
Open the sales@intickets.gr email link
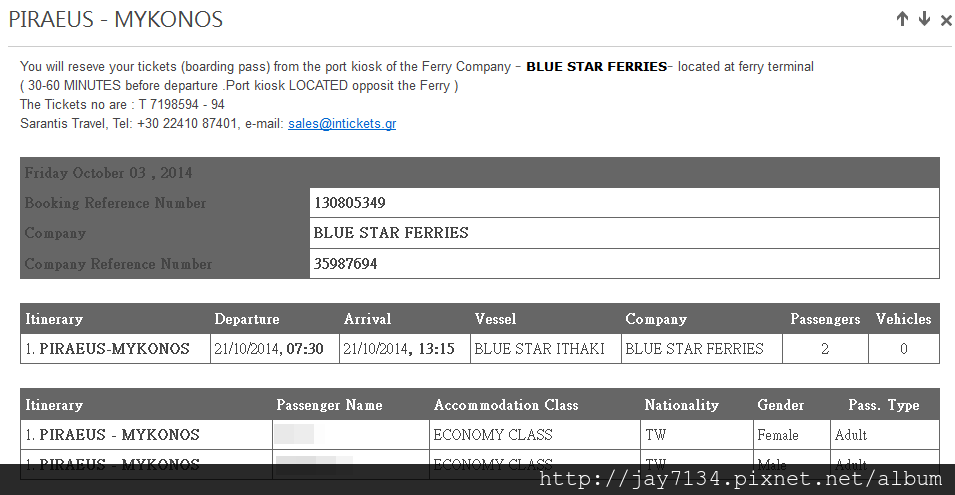point(342,124)
